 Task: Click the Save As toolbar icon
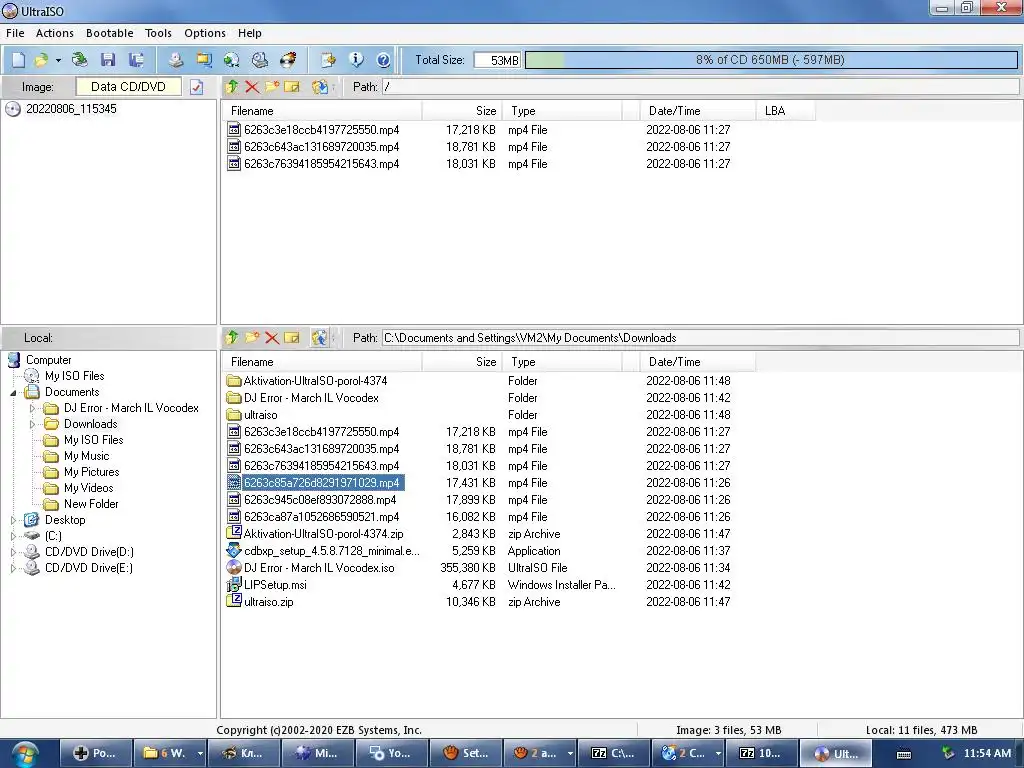click(136, 60)
